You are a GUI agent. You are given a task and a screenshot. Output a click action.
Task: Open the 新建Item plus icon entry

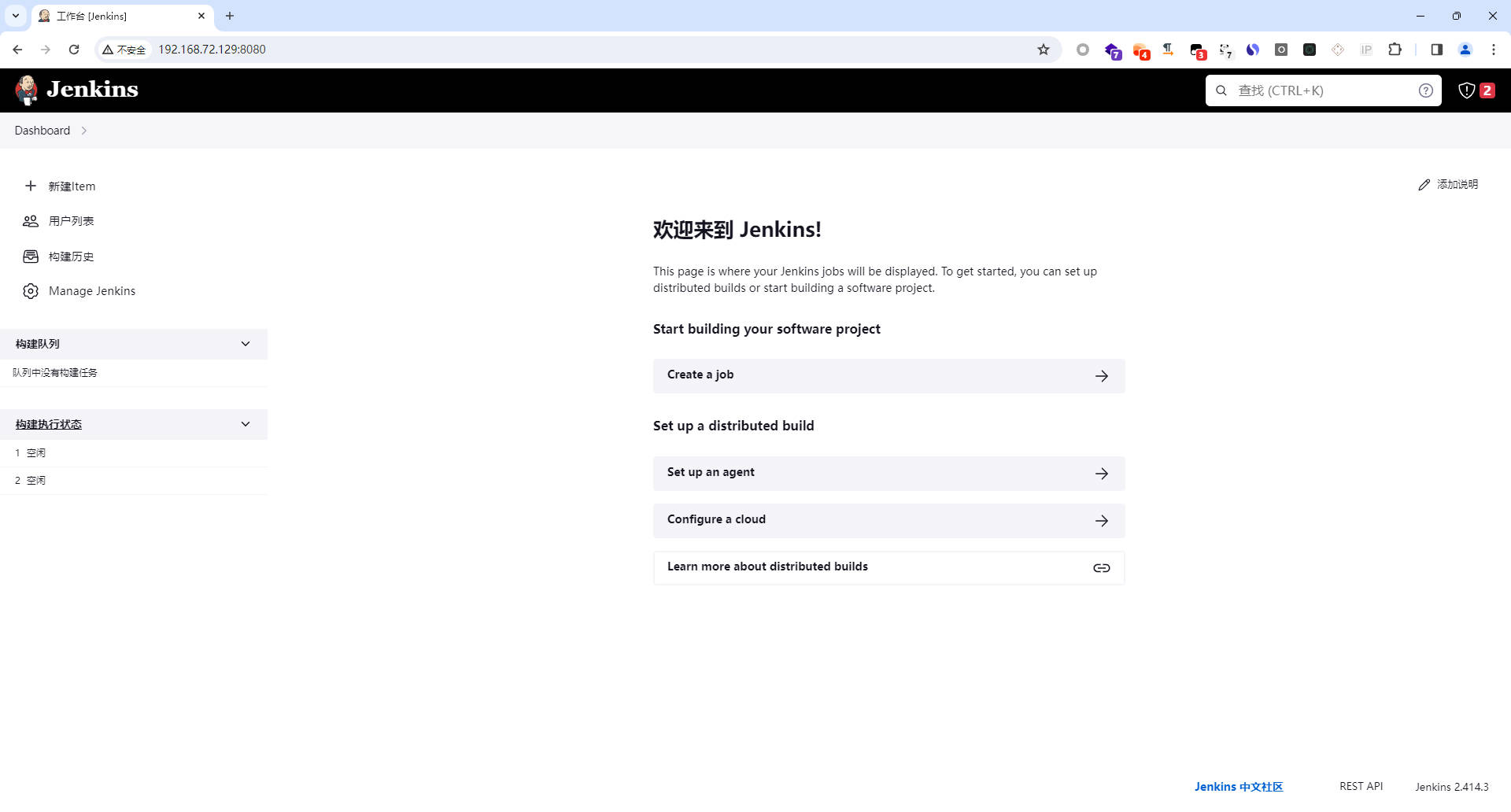tap(31, 186)
